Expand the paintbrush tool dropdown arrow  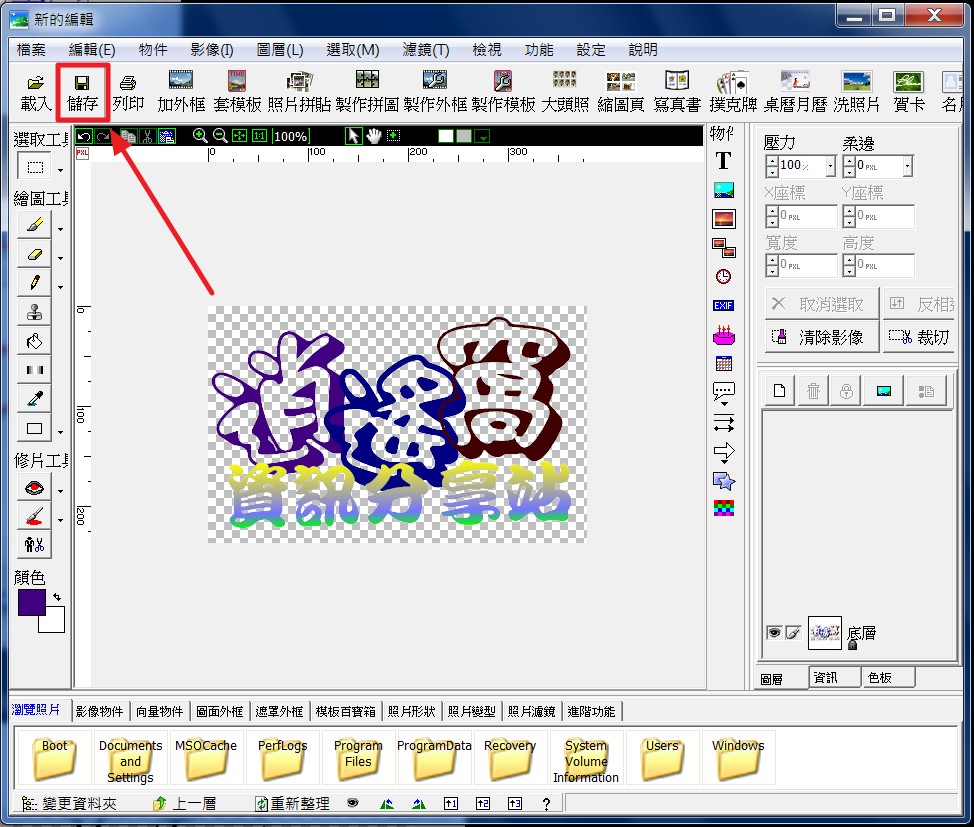click(x=60, y=229)
